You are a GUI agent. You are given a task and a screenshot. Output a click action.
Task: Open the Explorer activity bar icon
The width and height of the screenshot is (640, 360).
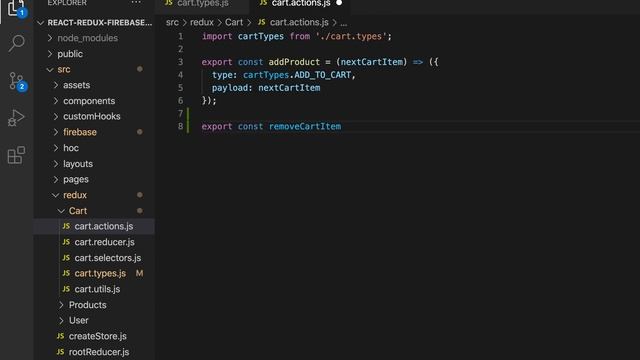click(16, 7)
